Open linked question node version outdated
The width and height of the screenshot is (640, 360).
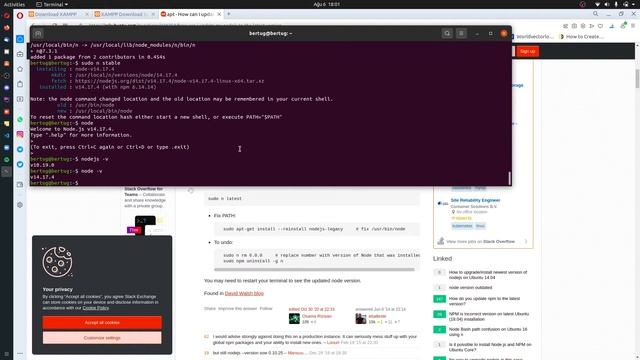470,287
